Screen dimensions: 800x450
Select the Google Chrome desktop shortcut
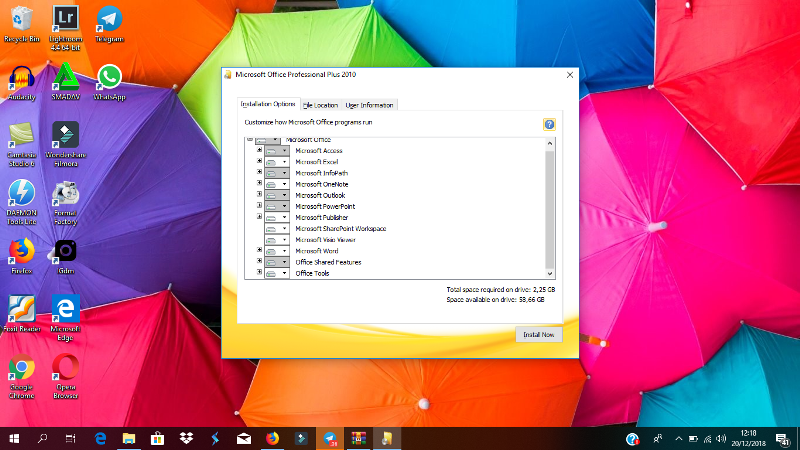pyautogui.click(x=21, y=377)
